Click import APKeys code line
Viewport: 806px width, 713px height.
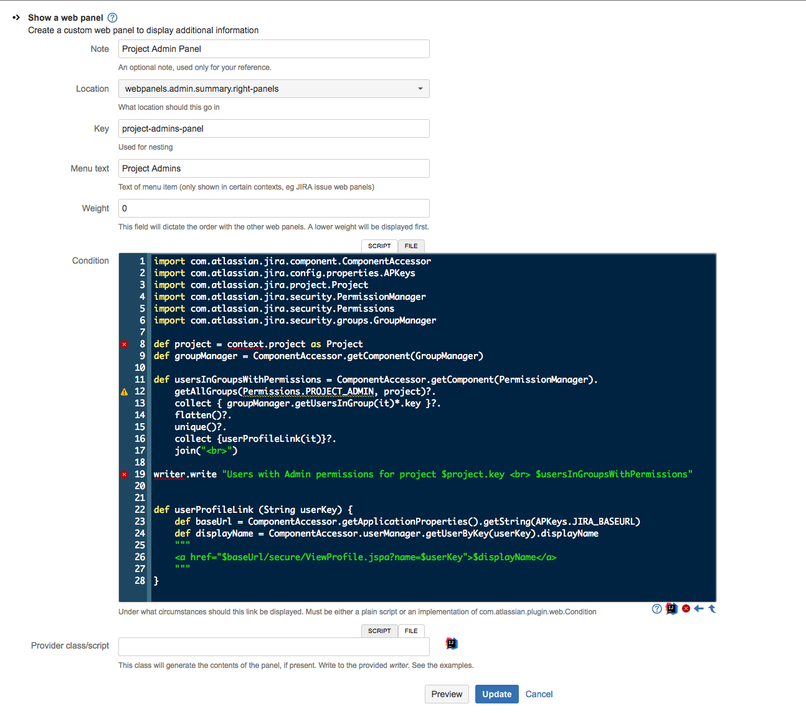point(284,273)
